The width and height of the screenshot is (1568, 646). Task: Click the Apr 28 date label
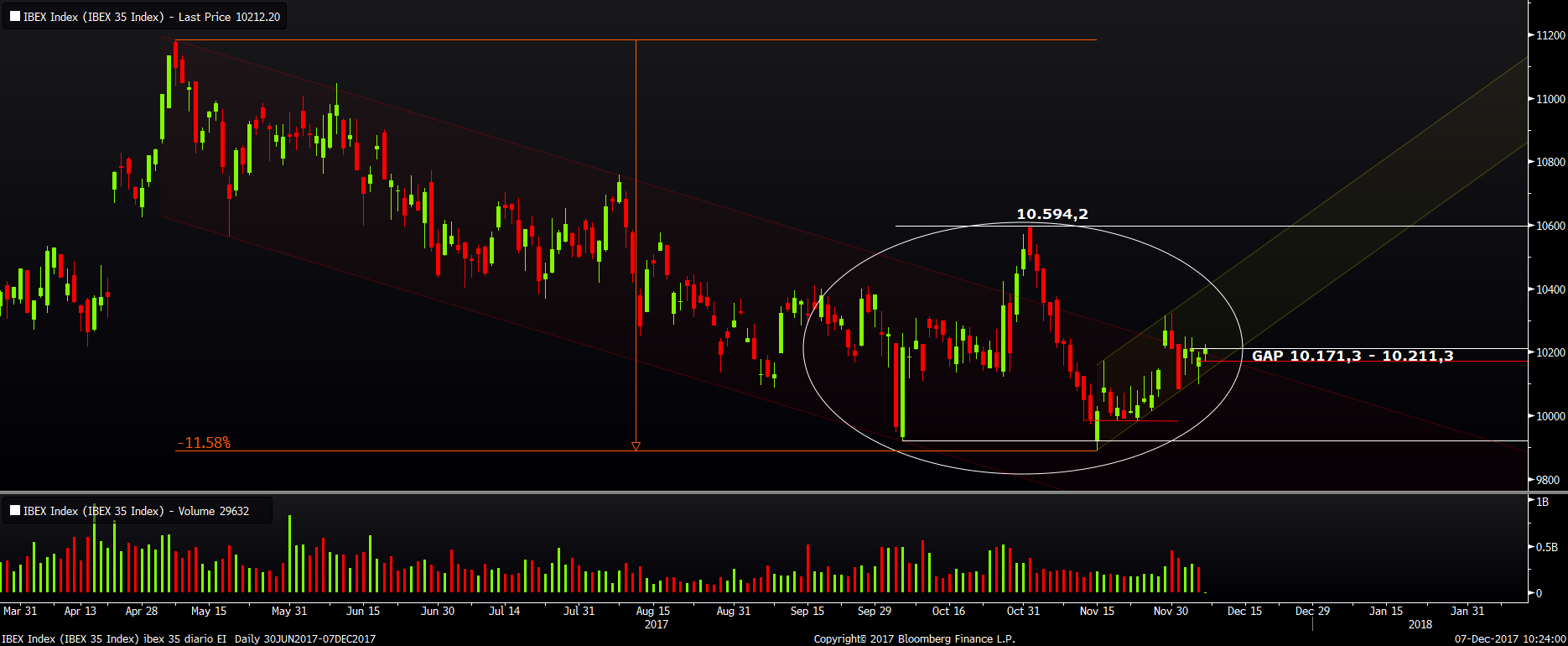142,611
